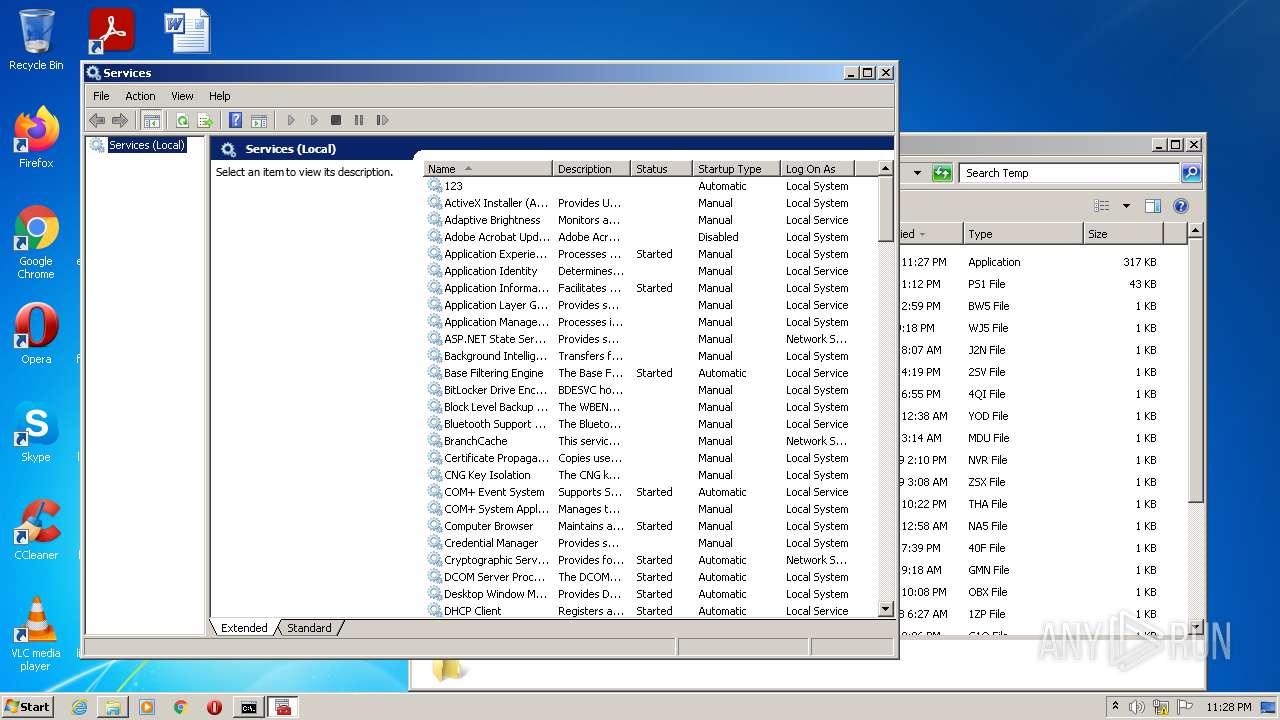This screenshot has height=720, width=1280.
Task: Stop the service using the square icon
Action: [336, 120]
